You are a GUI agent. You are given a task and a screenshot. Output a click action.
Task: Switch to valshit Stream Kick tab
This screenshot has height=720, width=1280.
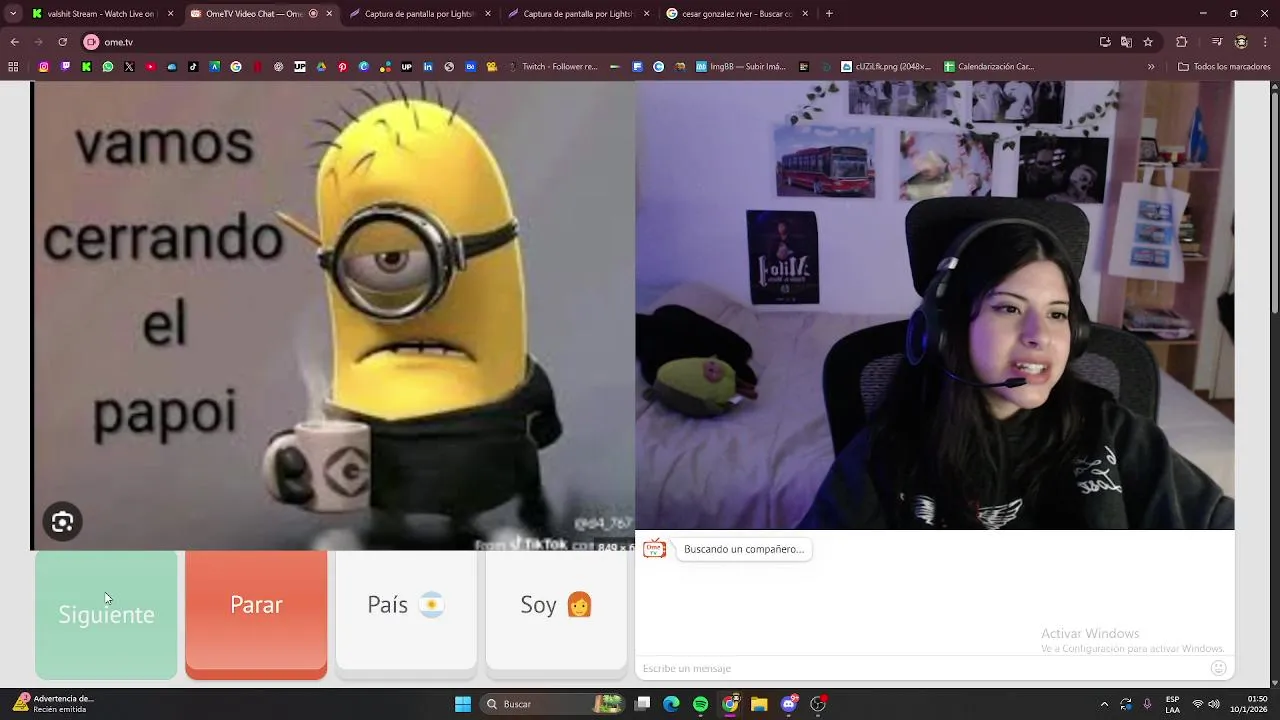[x=102, y=14]
